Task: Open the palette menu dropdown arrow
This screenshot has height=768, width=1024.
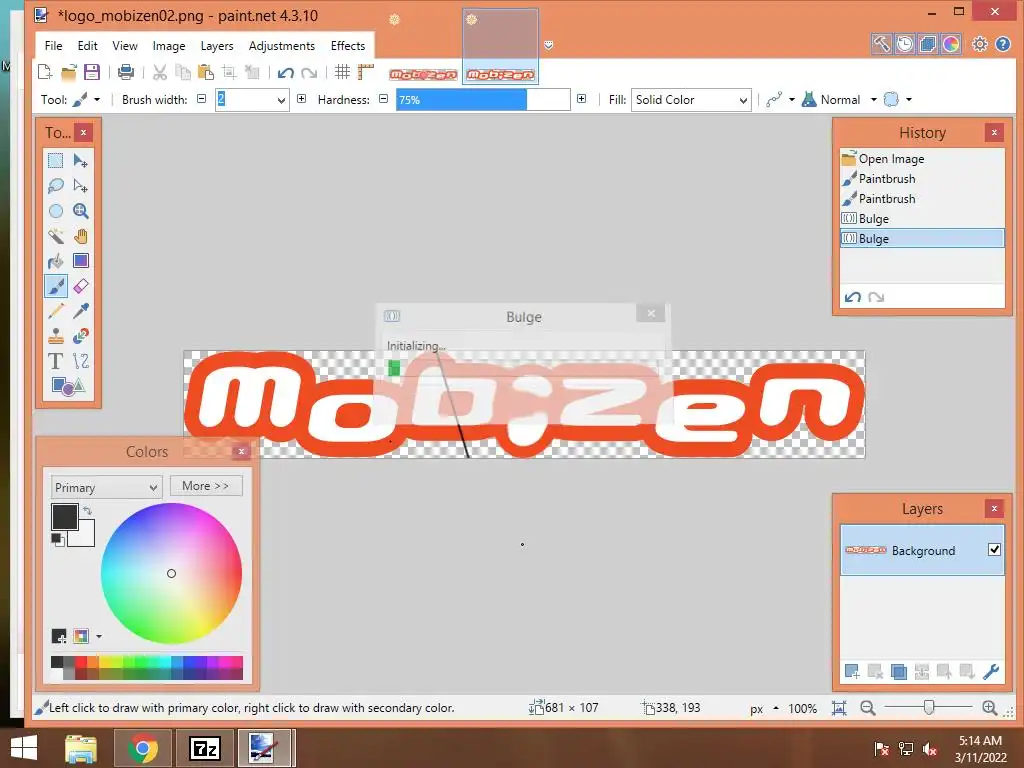Action: 99,636
